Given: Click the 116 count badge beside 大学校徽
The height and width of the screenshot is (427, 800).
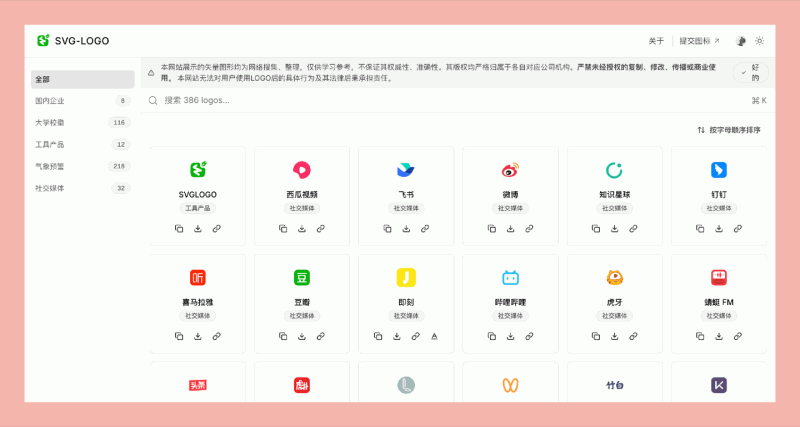Looking at the screenshot, I should 119,122.
